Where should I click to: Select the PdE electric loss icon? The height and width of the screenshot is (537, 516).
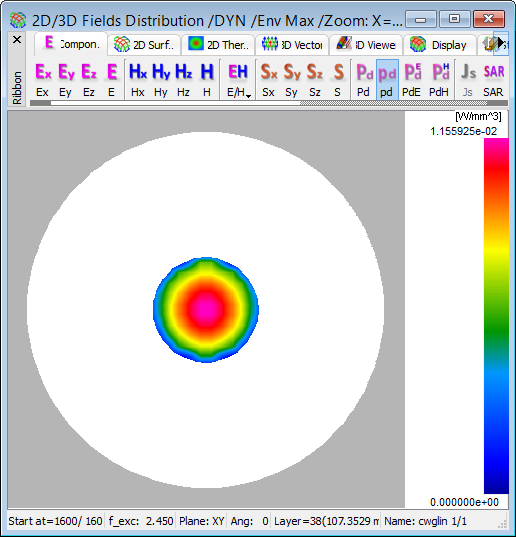412,79
